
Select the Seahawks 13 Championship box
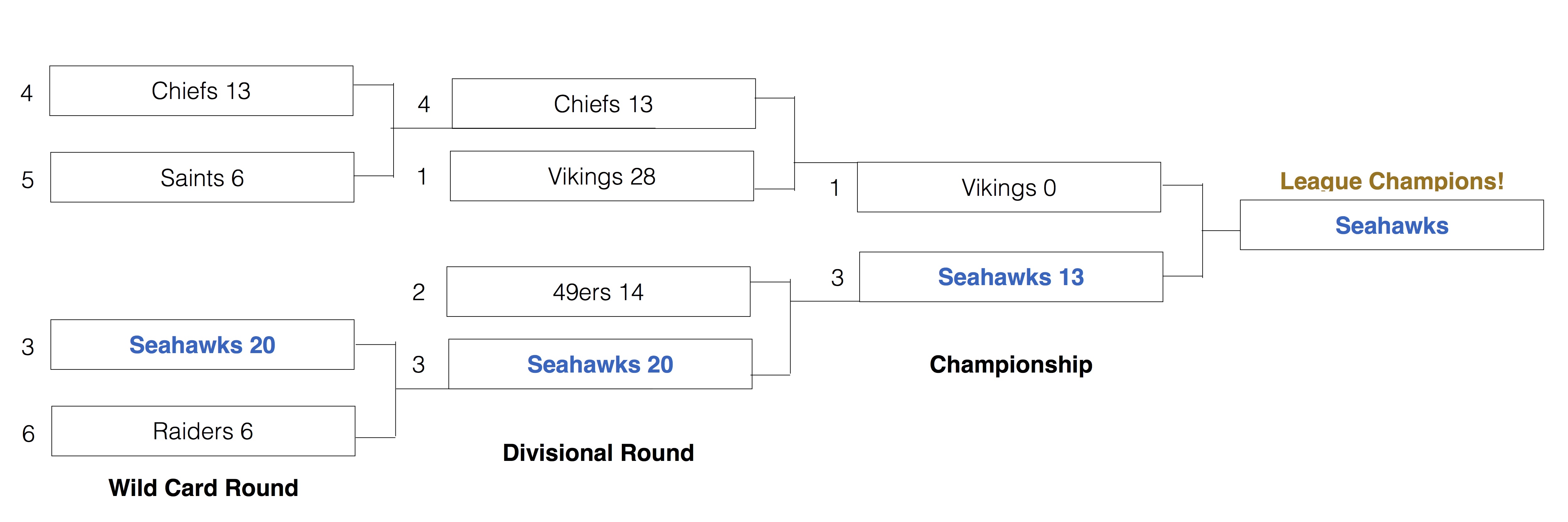pos(1011,277)
